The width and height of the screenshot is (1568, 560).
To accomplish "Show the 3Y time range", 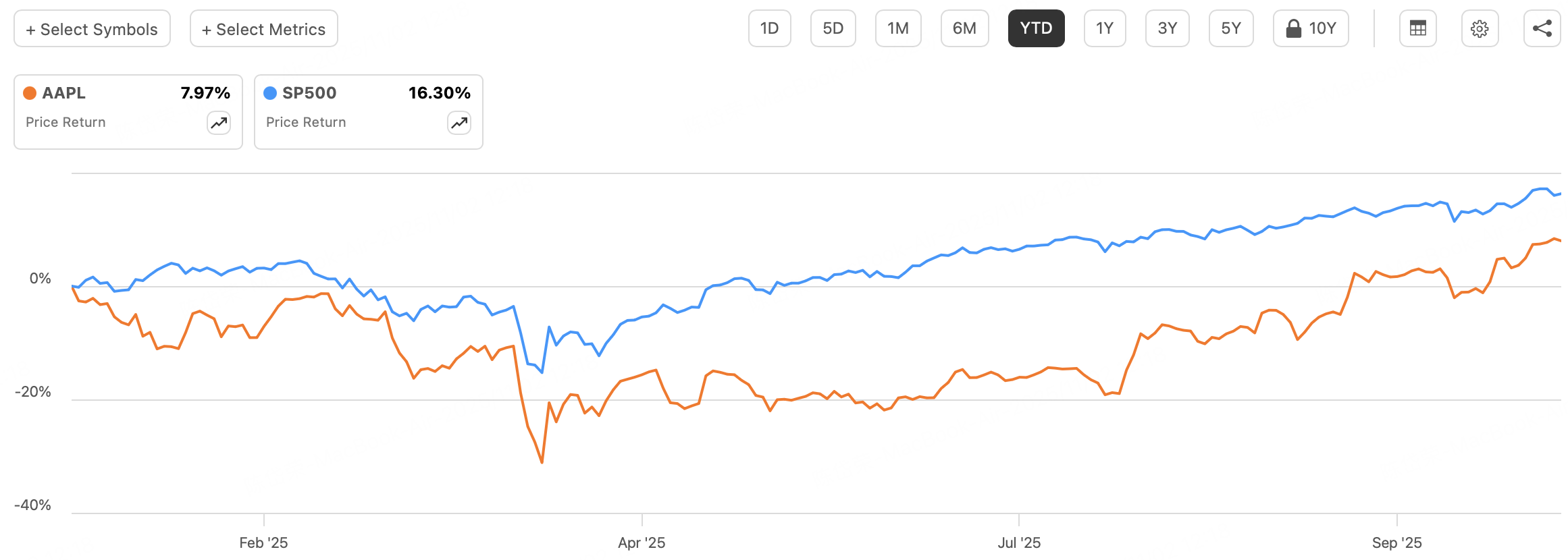I will (1167, 28).
